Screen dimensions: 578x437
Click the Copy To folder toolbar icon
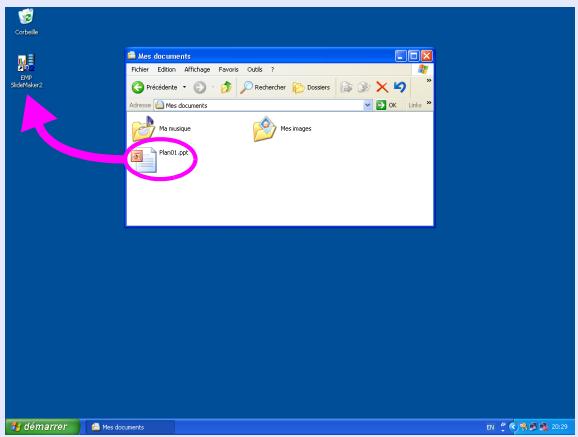click(x=363, y=87)
